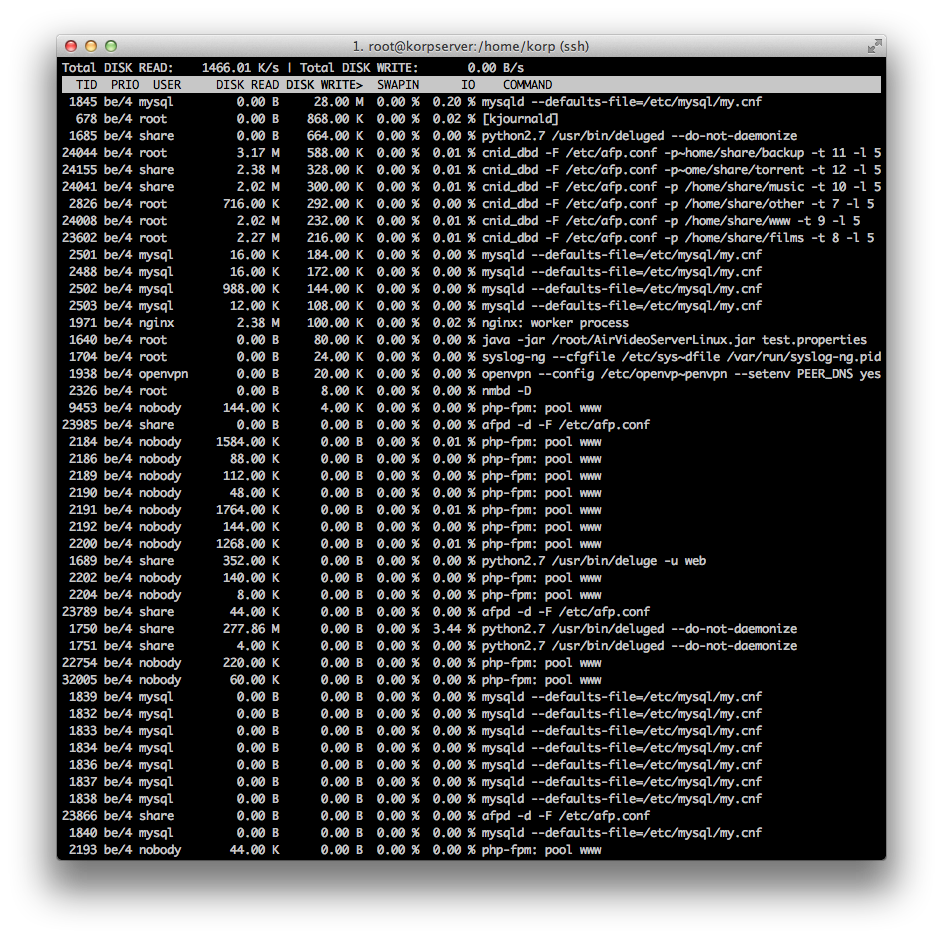Click the 28.00 M disk write value
The height and width of the screenshot is (939, 943).
(339, 102)
